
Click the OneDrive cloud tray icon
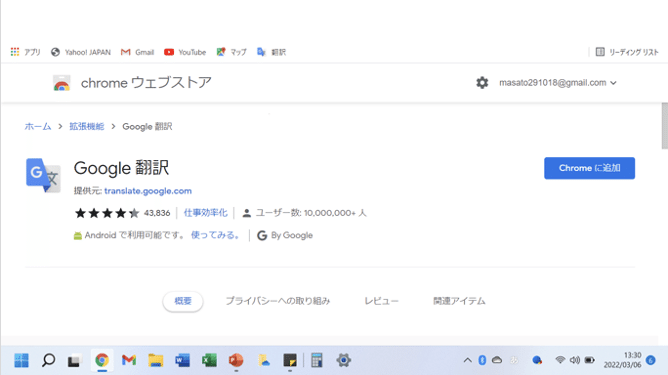497,361
